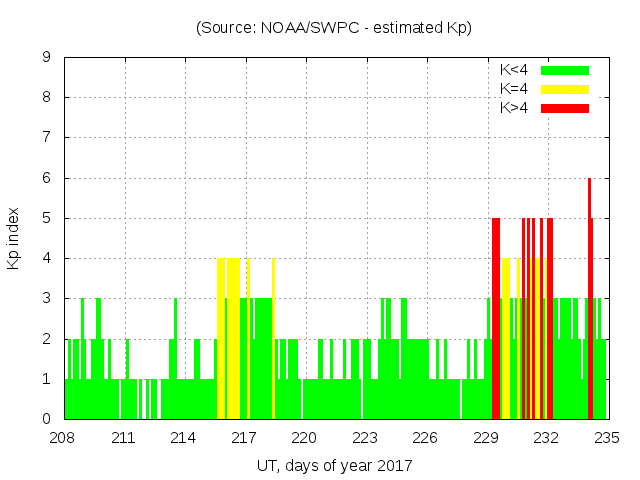Click the y-axis tick label 0

pos(46,419)
